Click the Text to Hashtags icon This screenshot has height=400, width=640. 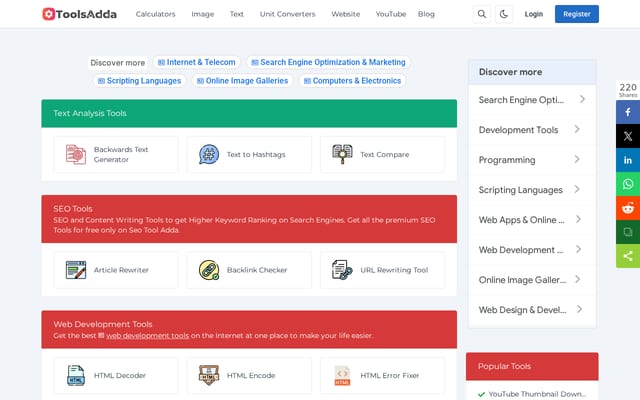tap(209, 154)
